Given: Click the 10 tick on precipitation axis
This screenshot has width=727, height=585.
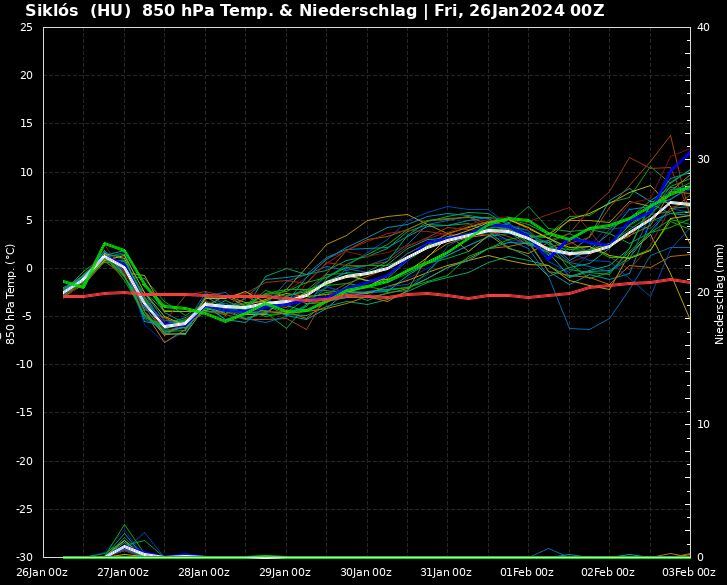Looking at the screenshot, I should tap(703, 424).
